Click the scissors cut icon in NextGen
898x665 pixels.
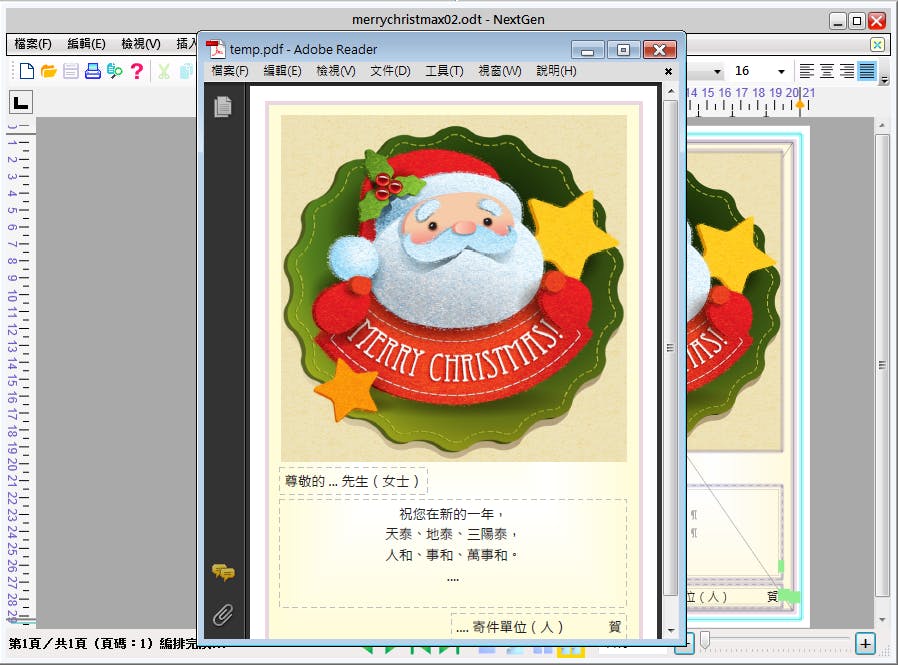[x=164, y=71]
